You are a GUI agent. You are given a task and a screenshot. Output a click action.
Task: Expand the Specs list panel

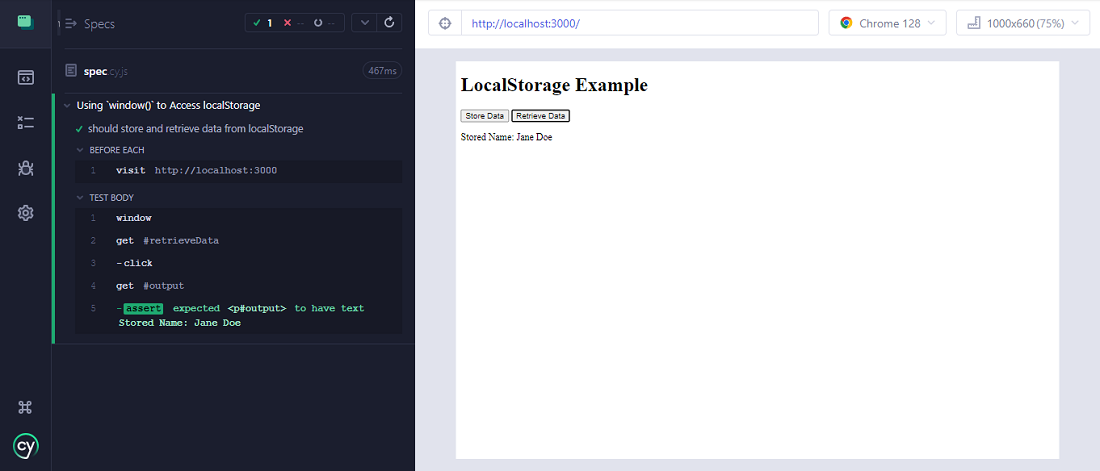pyautogui.click(x=71, y=23)
